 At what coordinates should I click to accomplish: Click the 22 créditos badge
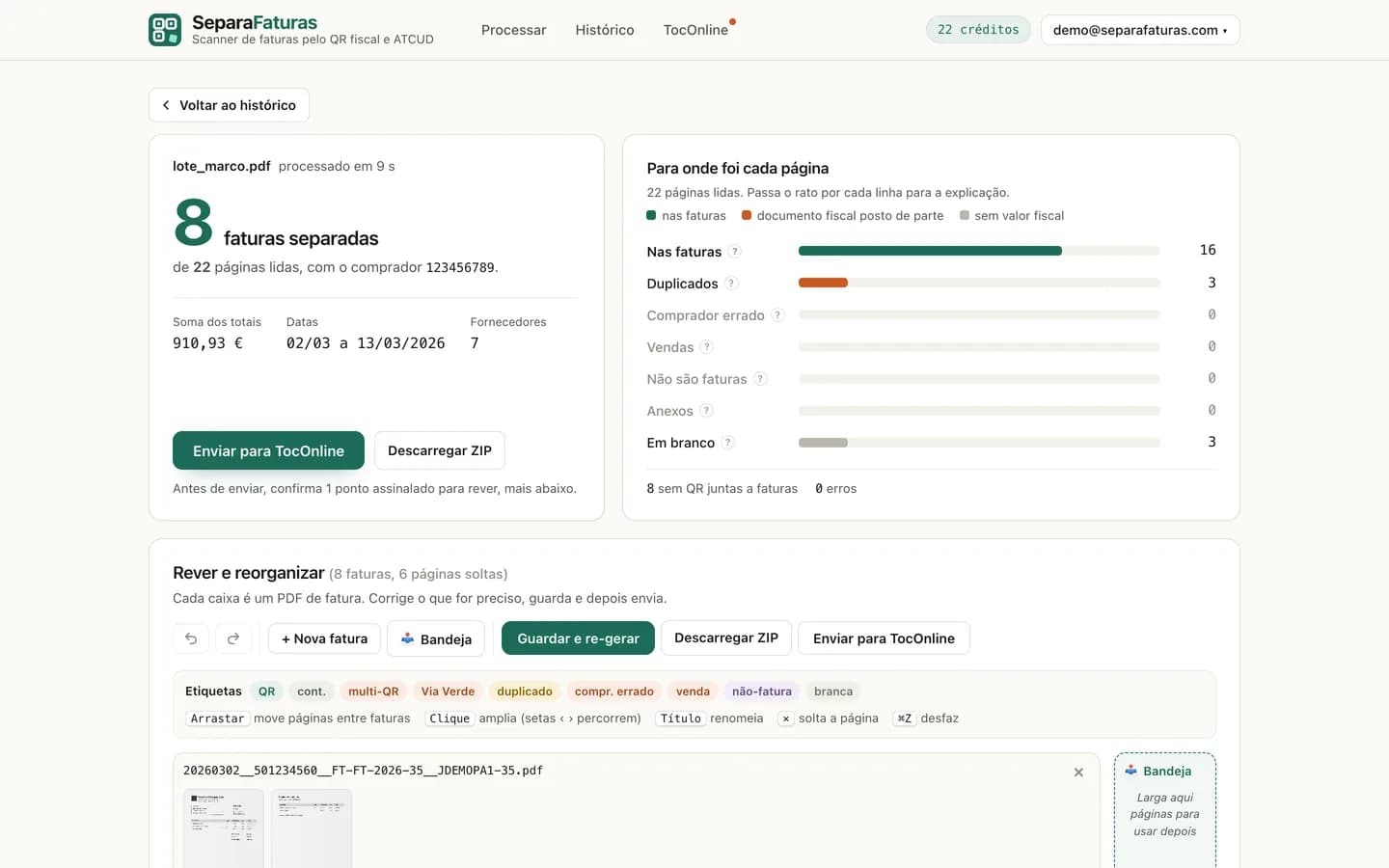pyautogui.click(x=978, y=30)
